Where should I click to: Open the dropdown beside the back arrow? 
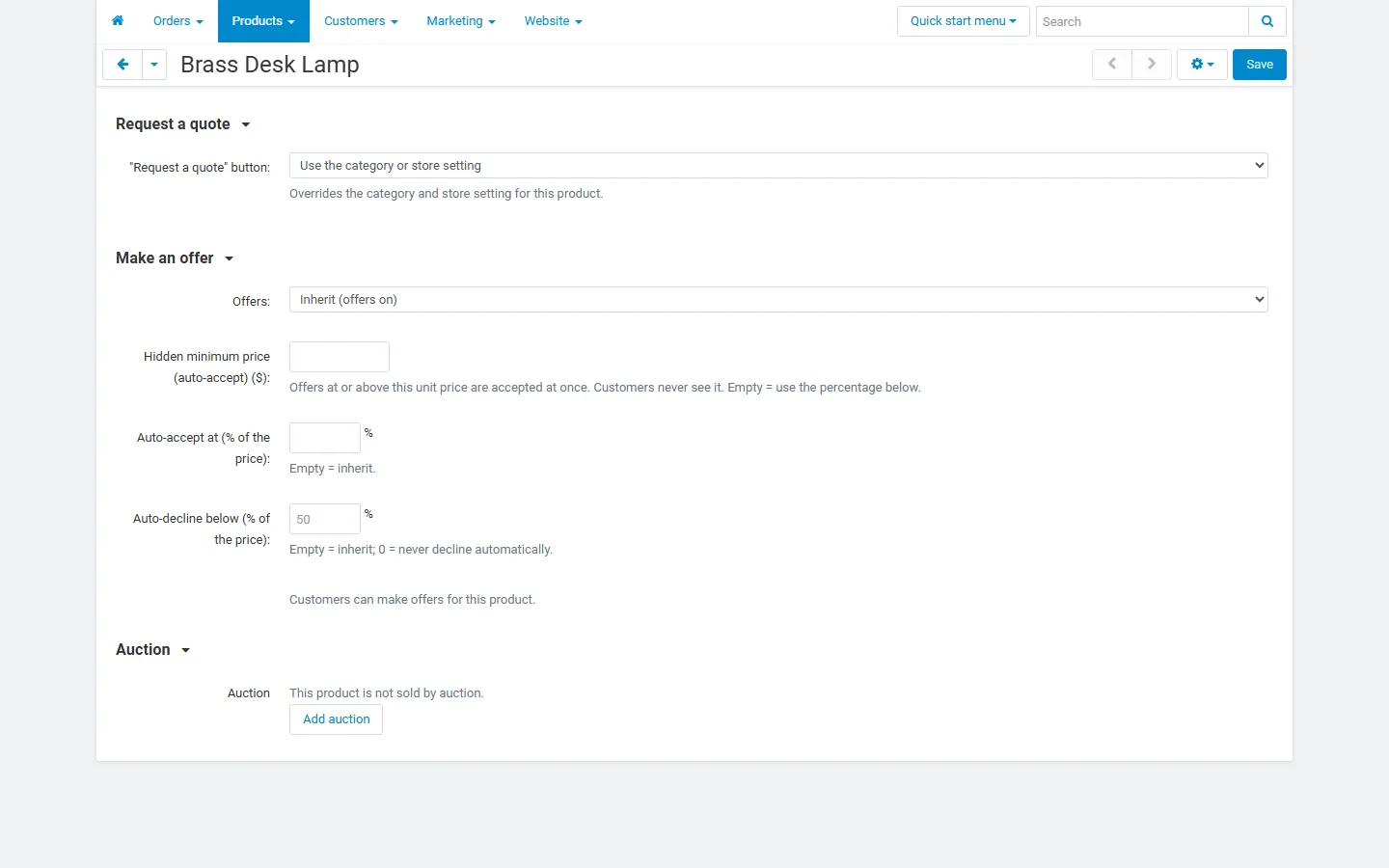pos(154,65)
